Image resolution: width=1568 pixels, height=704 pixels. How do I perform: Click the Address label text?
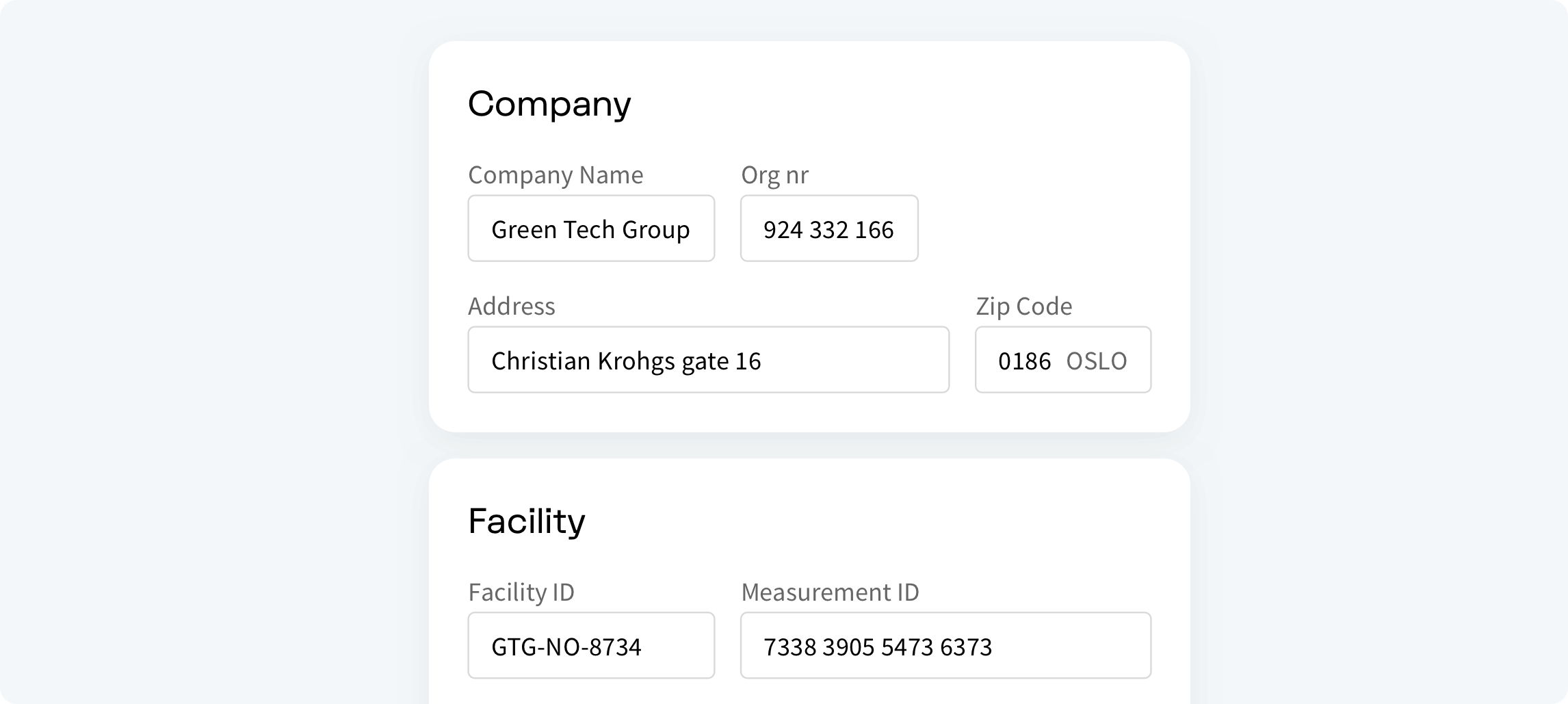click(511, 306)
